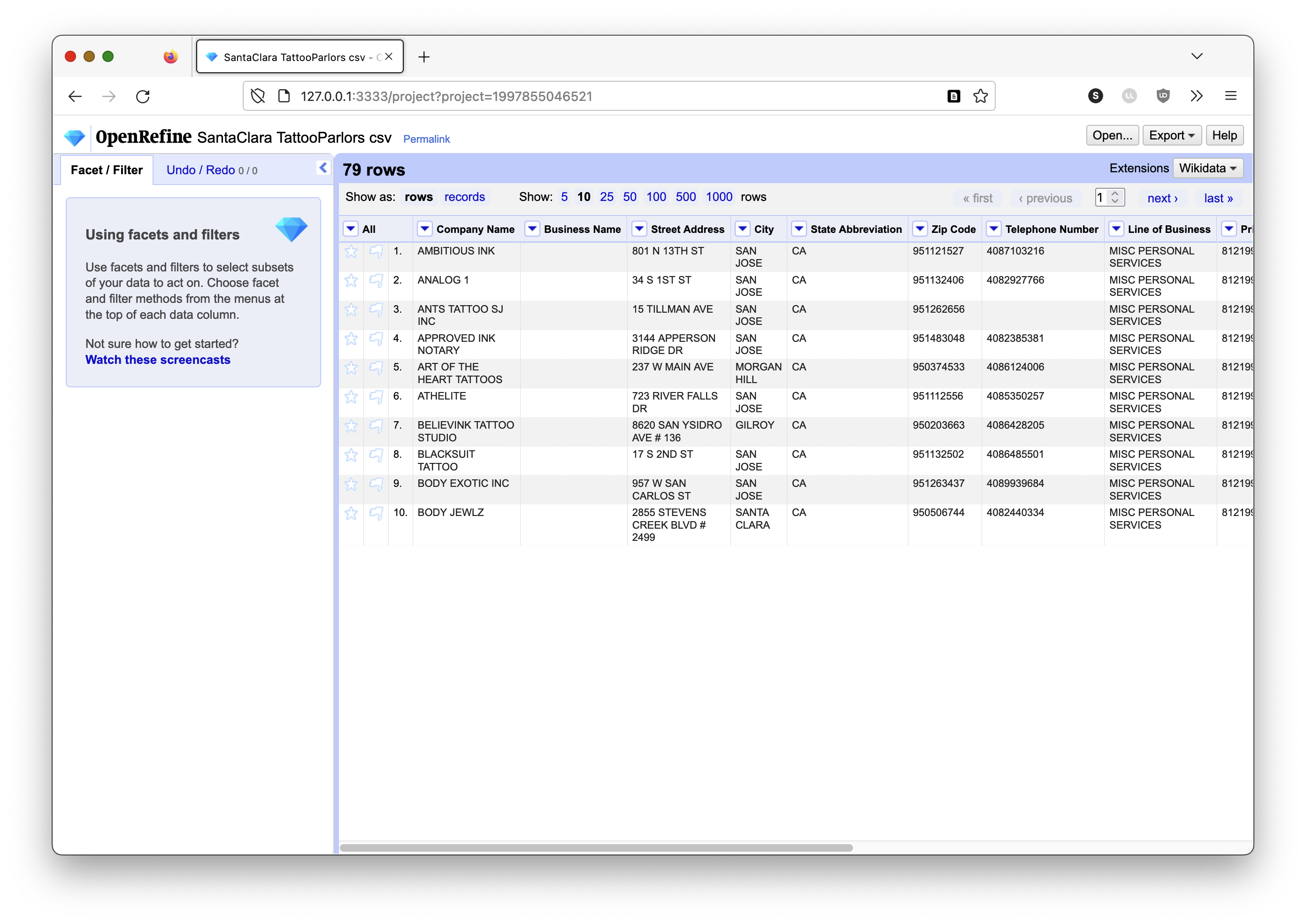This screenshot has width=1306, height=924.
Task: Flag the ANALOG 1 row
Action: [376, 280]
